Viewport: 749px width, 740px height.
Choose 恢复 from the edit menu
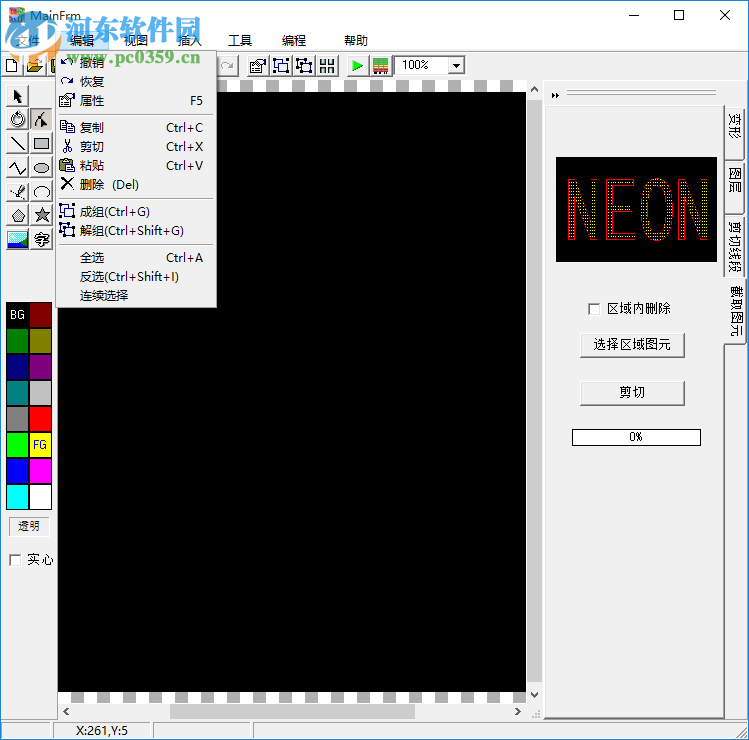[x=136, y=82]
